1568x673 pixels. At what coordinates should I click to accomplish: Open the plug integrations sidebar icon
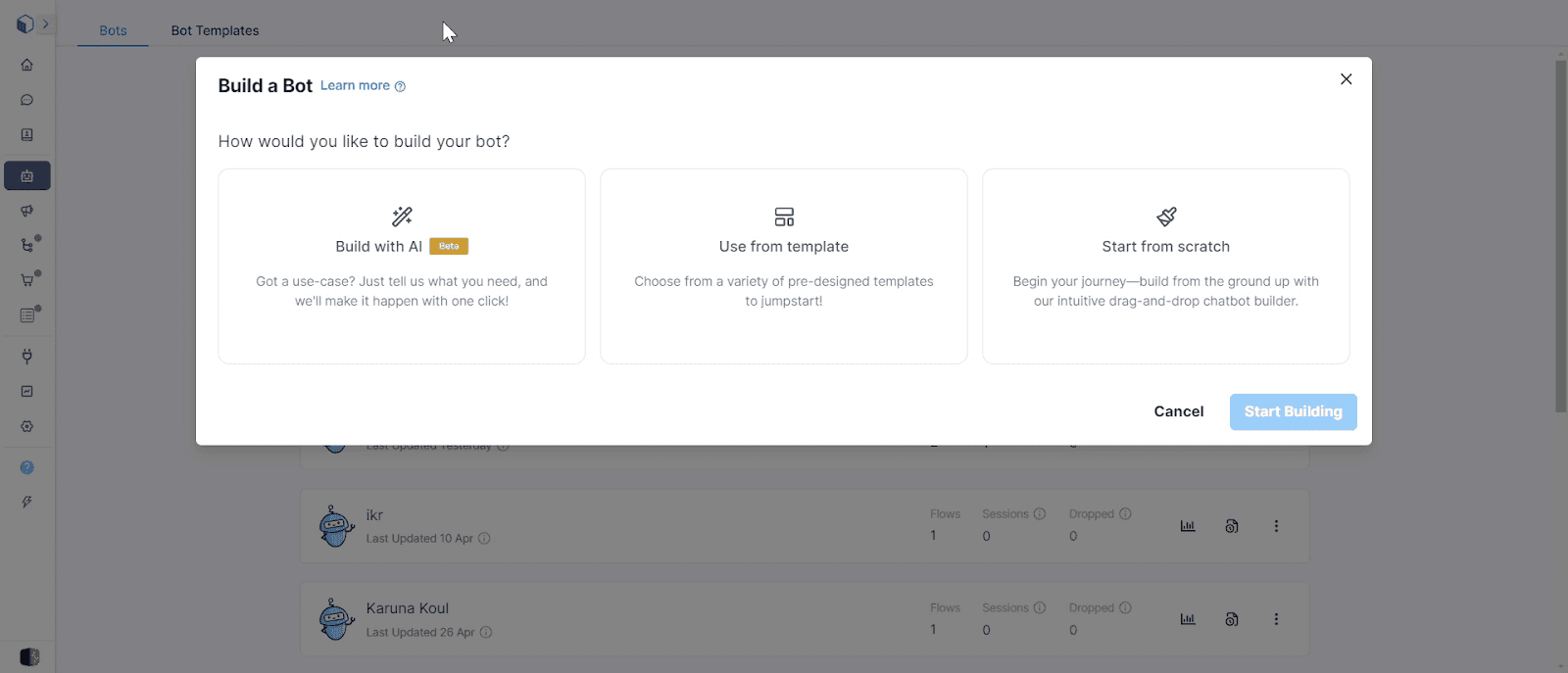coord(27,356)
